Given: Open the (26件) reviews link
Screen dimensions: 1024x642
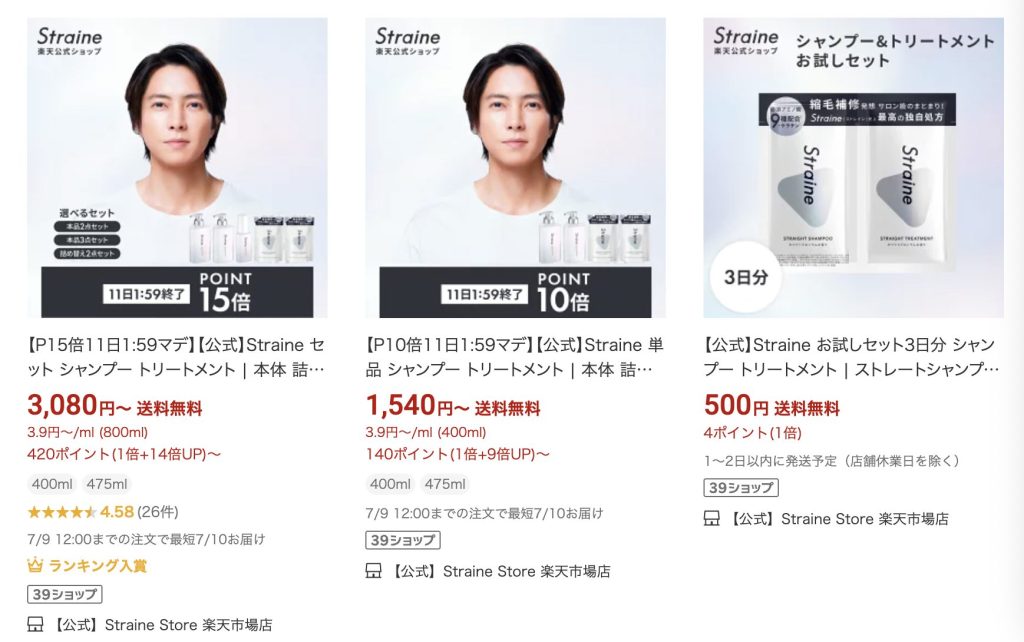Looking at the screenshot, I should (157, 512).
